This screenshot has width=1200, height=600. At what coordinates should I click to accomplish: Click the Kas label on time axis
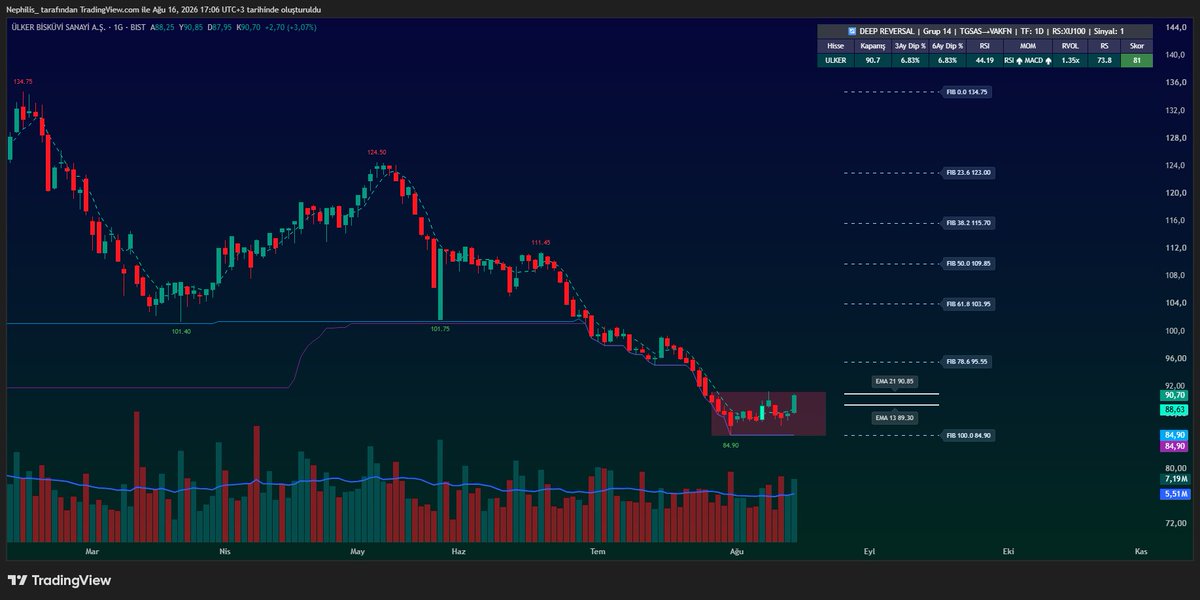click(x=1140, y=551)
